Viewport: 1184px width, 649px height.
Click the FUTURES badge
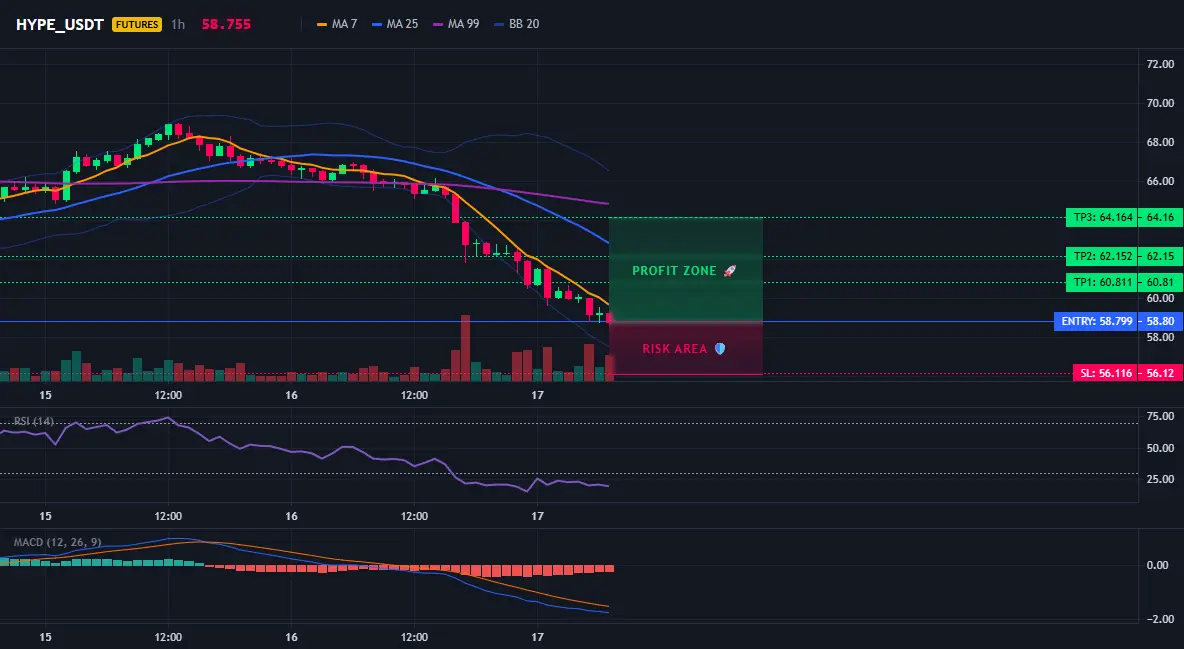137,24
